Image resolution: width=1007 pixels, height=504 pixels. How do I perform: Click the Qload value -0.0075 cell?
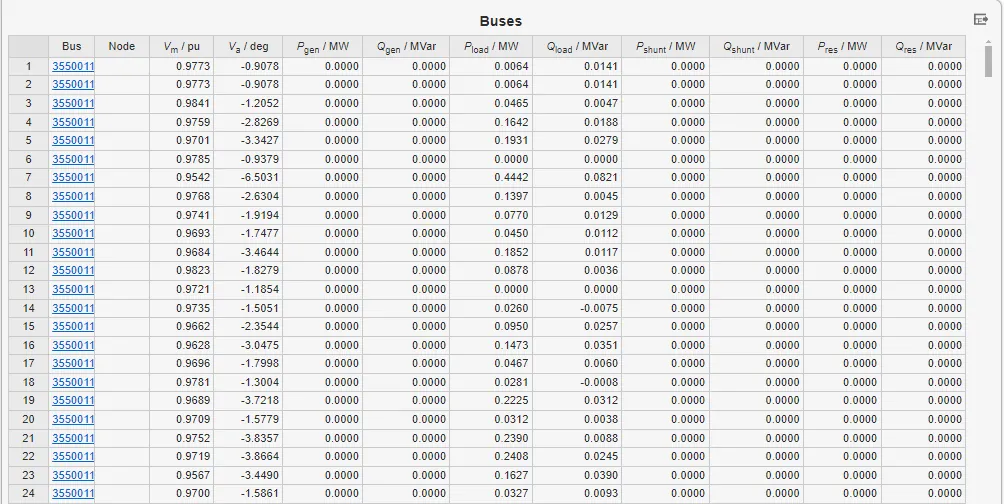pyautogui.click(x=577, y=308)
